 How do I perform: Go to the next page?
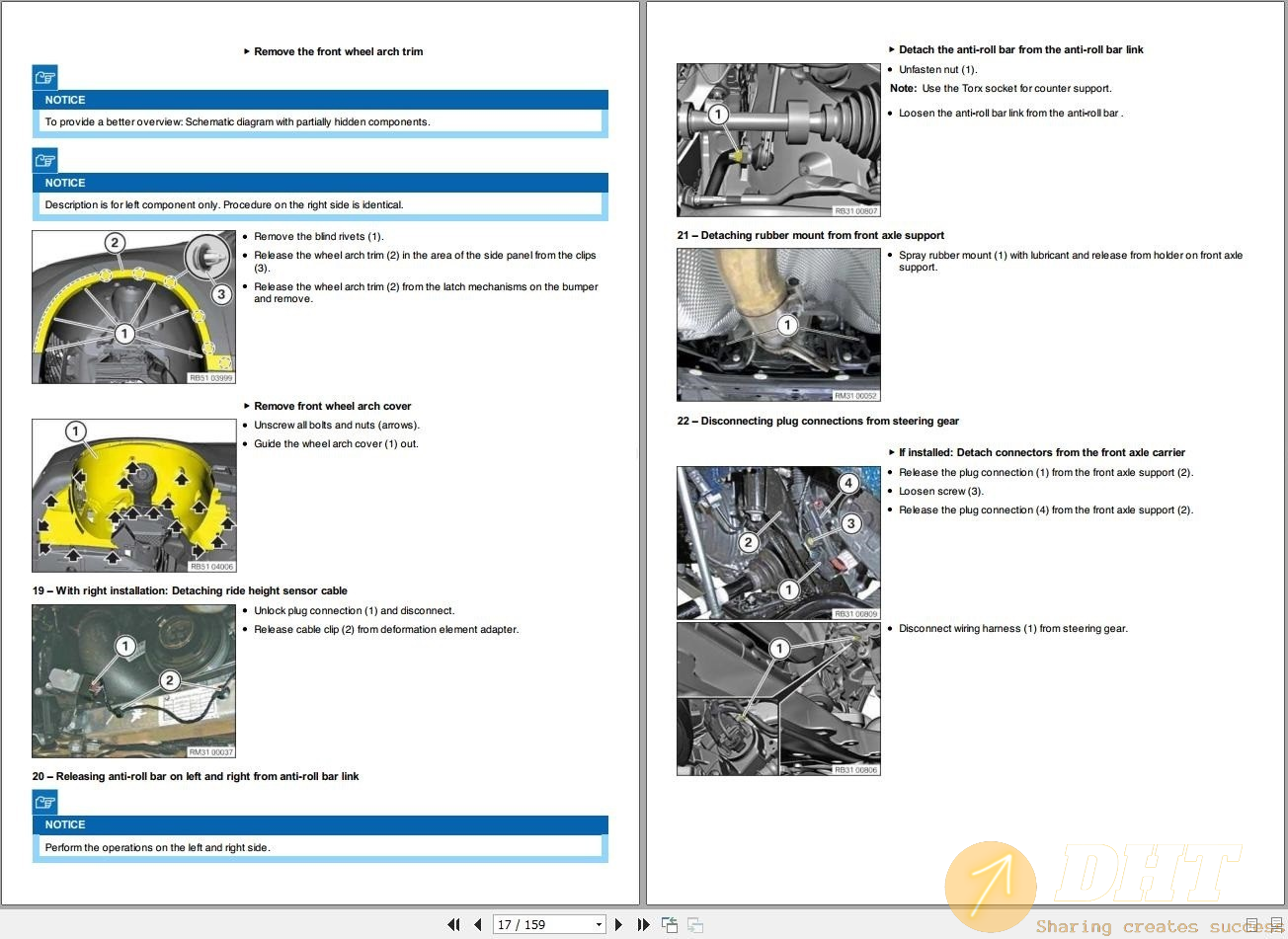pyautogui.click(x=619, y=924)
